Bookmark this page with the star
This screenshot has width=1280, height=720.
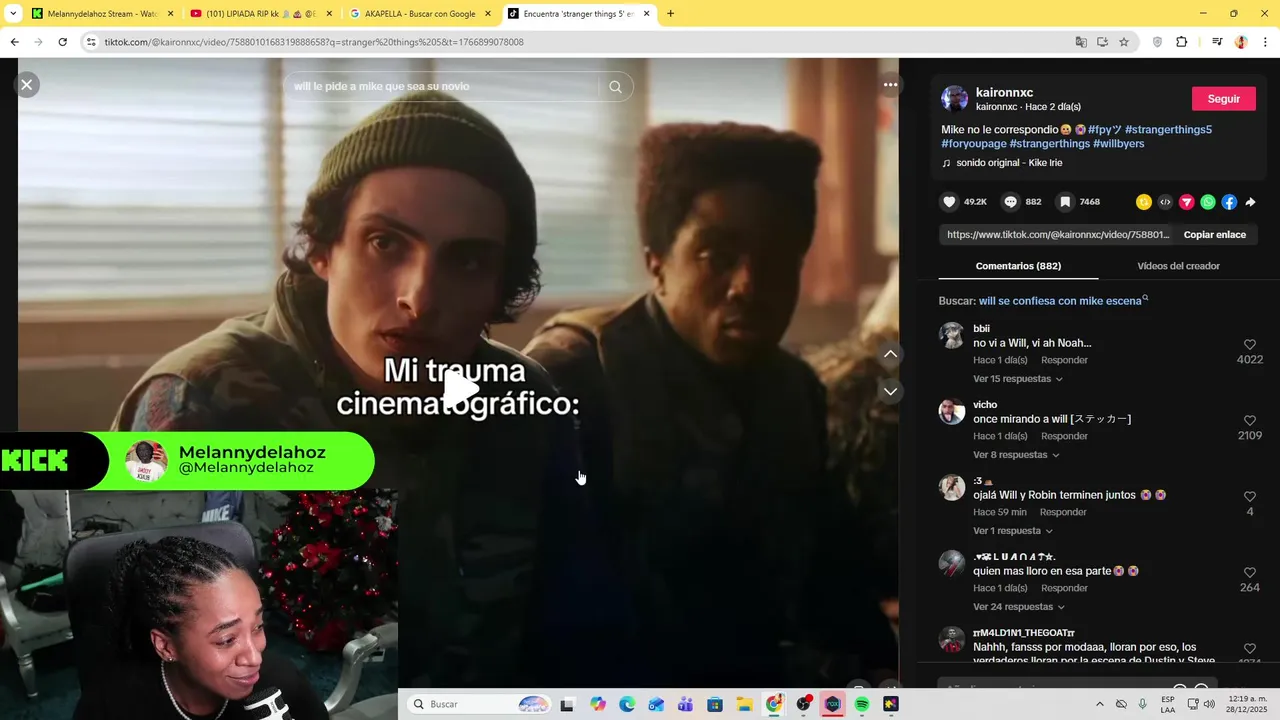1124,42
